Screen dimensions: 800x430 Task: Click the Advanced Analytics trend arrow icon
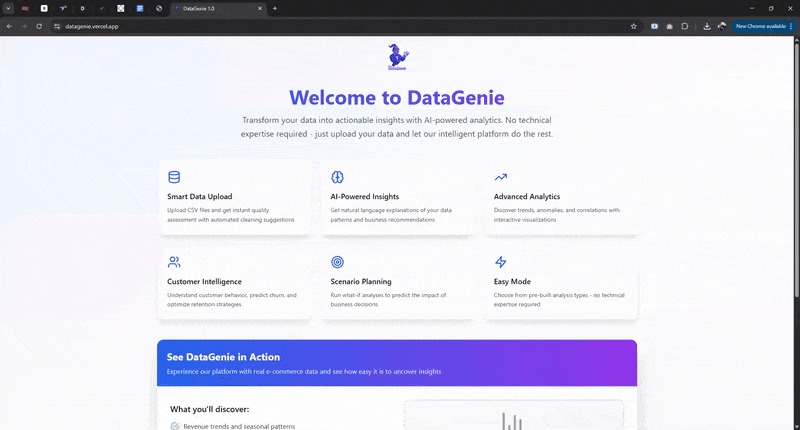tap(501, 177)
